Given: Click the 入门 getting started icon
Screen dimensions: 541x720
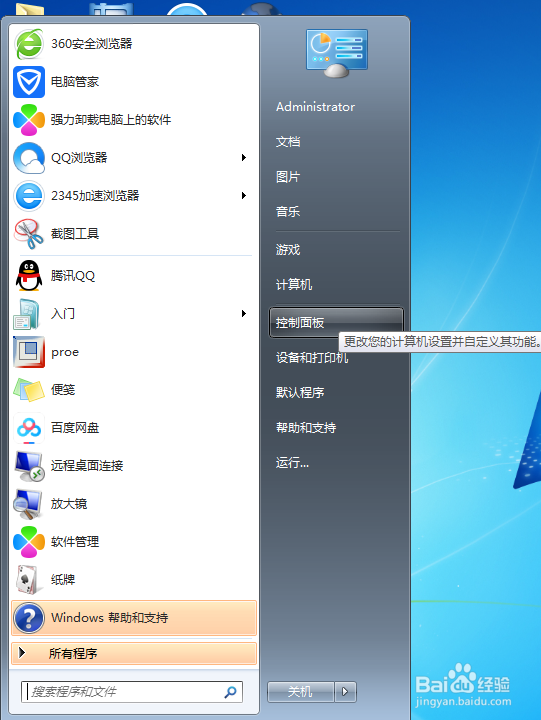Looking at the screenshot, I should point(29,314).
